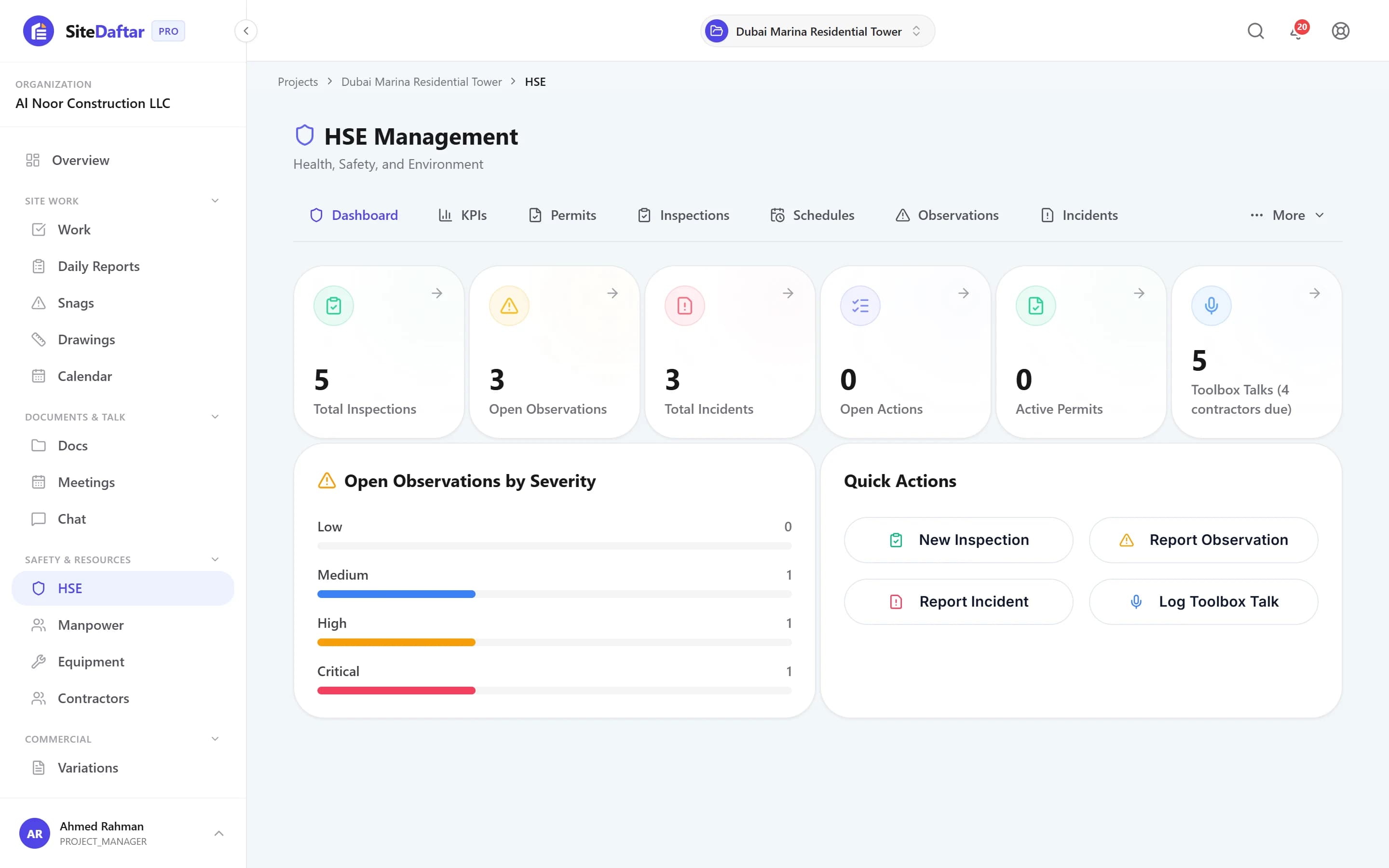Click the High severity orange bar
Screen dimensions: 1389x868
(x=396, y=642)
